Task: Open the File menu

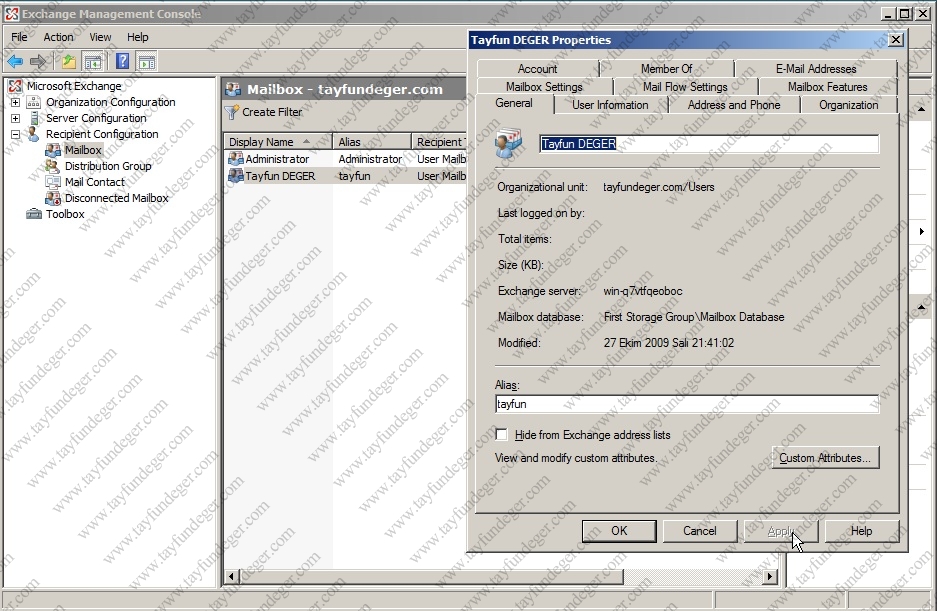Action: pyautogui.click(x=19, y=37)
